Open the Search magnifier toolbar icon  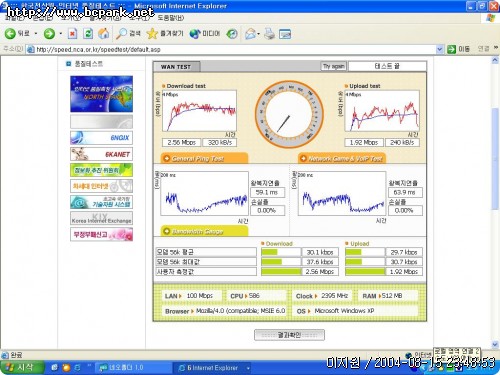click(x=121, y=34)
